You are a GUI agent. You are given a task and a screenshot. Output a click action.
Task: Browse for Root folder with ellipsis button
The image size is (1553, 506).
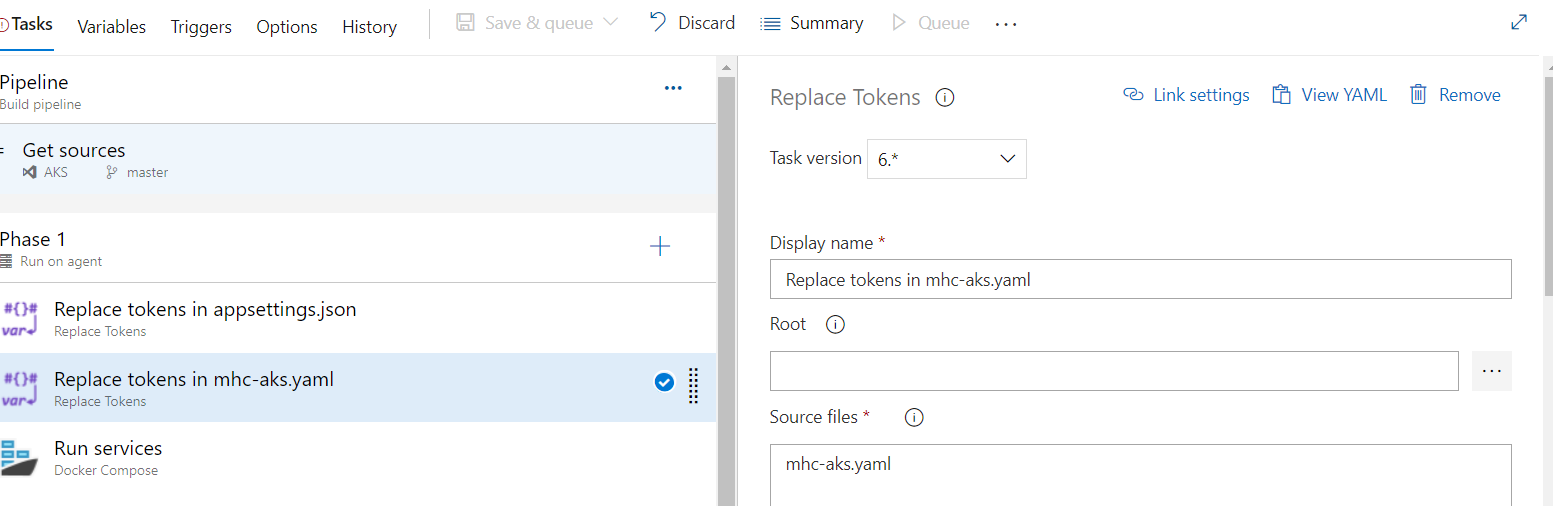point(1492,371)
